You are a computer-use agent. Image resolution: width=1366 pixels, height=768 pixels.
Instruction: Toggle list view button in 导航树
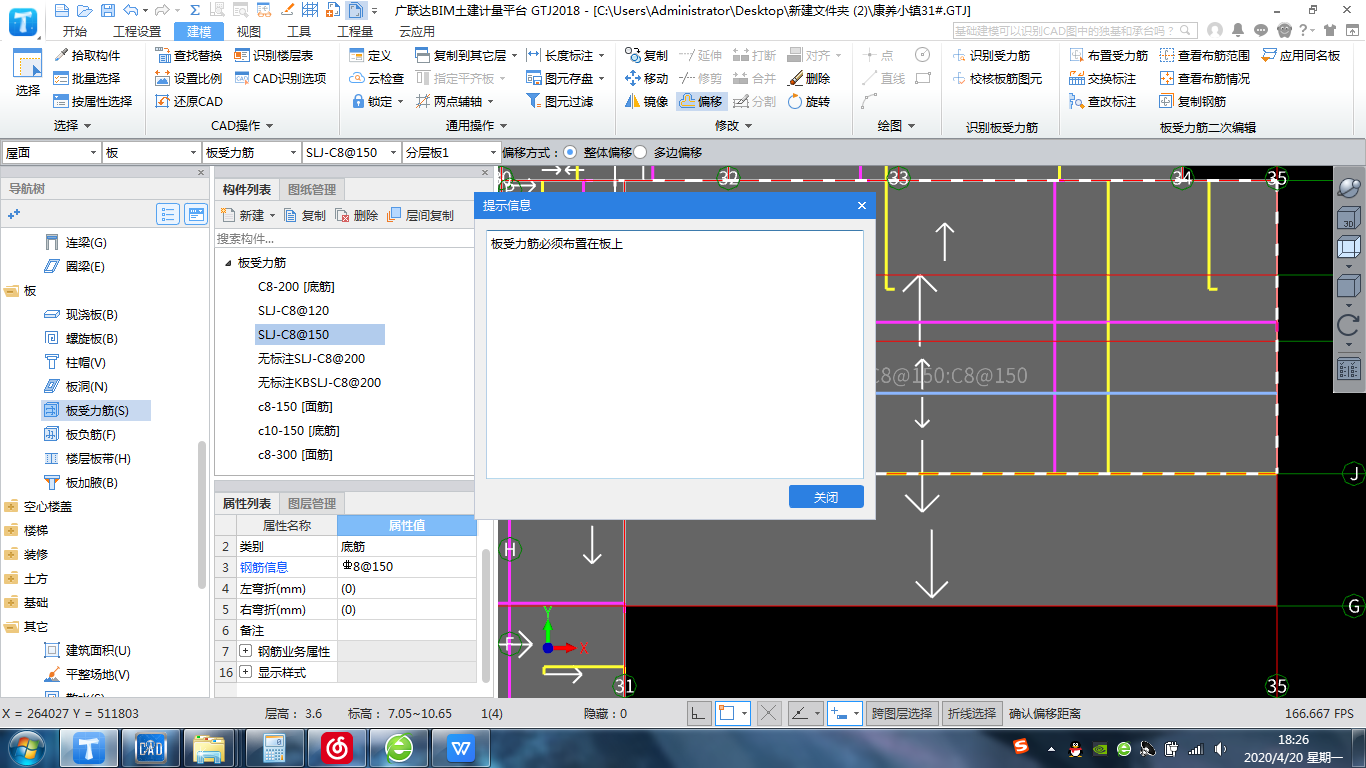pos(168,214)
